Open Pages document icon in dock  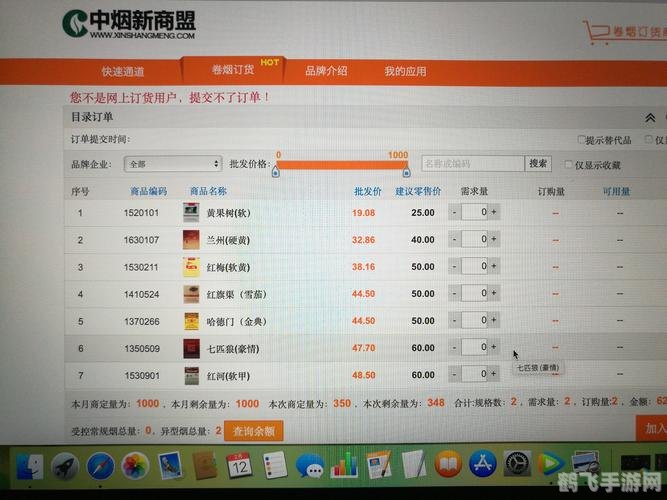tap(378, 464)
